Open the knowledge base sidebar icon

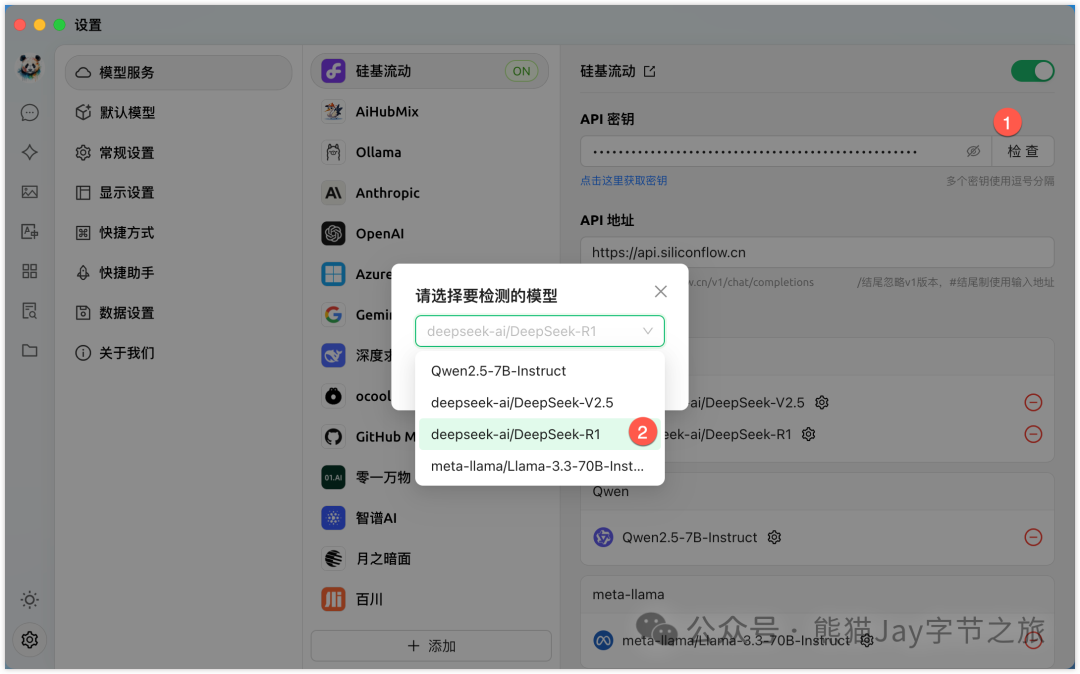[x=30, y=311]
